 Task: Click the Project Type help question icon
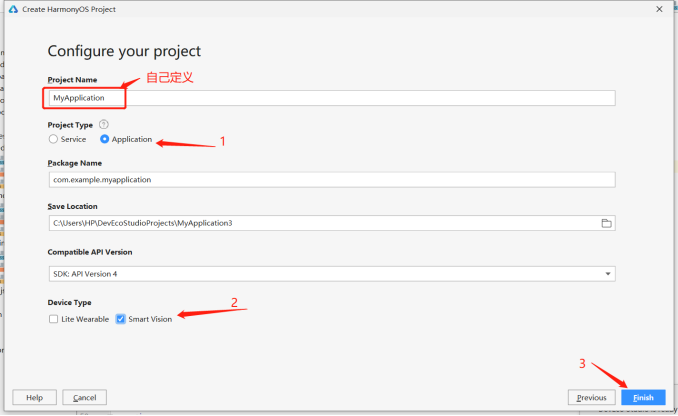(x=104, y=125)
